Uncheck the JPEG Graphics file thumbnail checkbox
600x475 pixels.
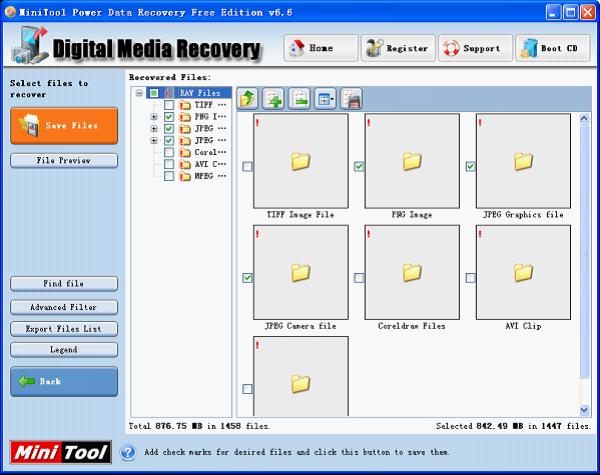470,166
